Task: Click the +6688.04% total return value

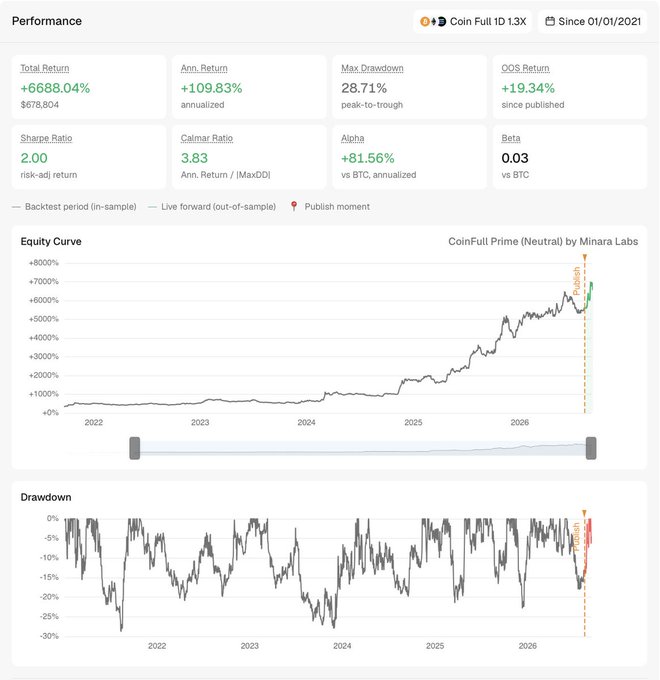Action: (x=55, y=88)
